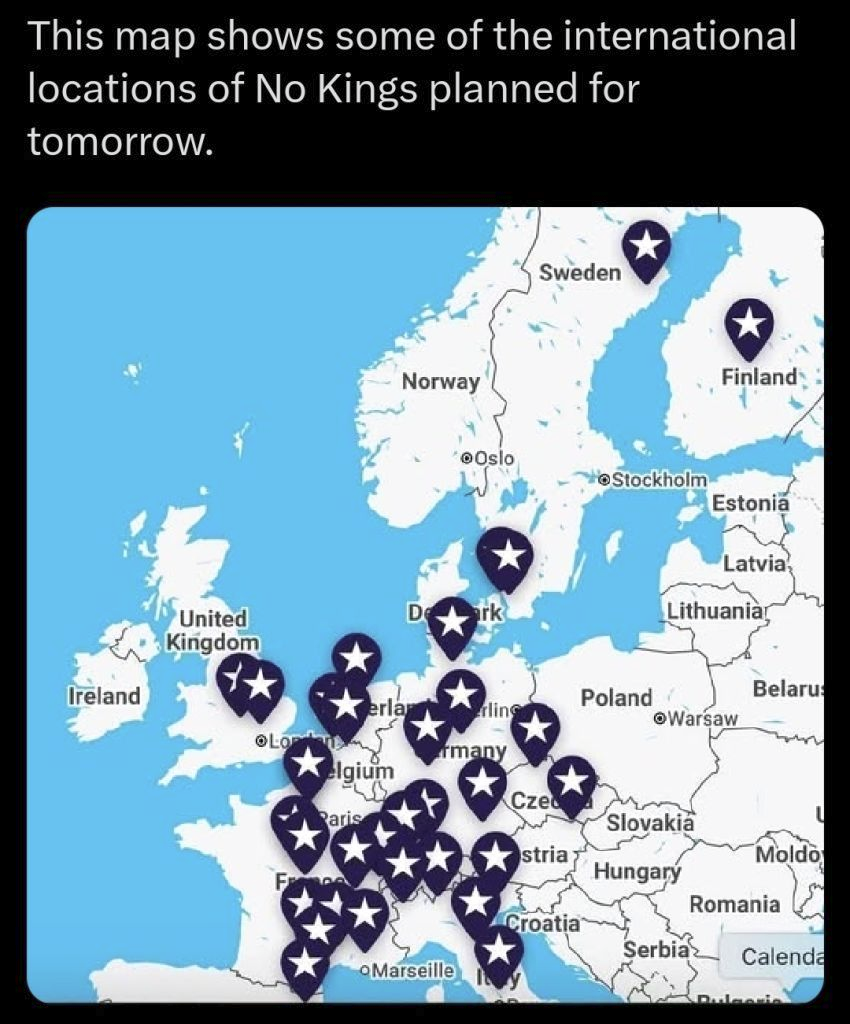This screenshot has height=1024, width=850.
Task: Click the tweet text about No Kings
Action: (x=412, y=88)
